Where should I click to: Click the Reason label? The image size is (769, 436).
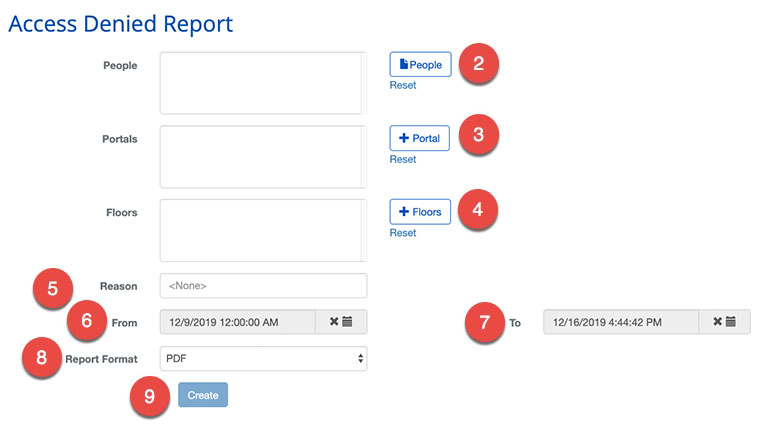(x=119, y=286)
